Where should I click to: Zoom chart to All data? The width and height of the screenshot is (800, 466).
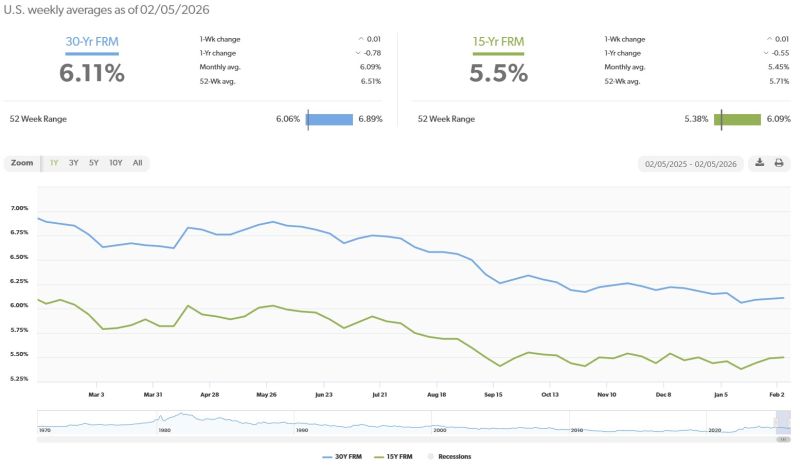(138, 163)
